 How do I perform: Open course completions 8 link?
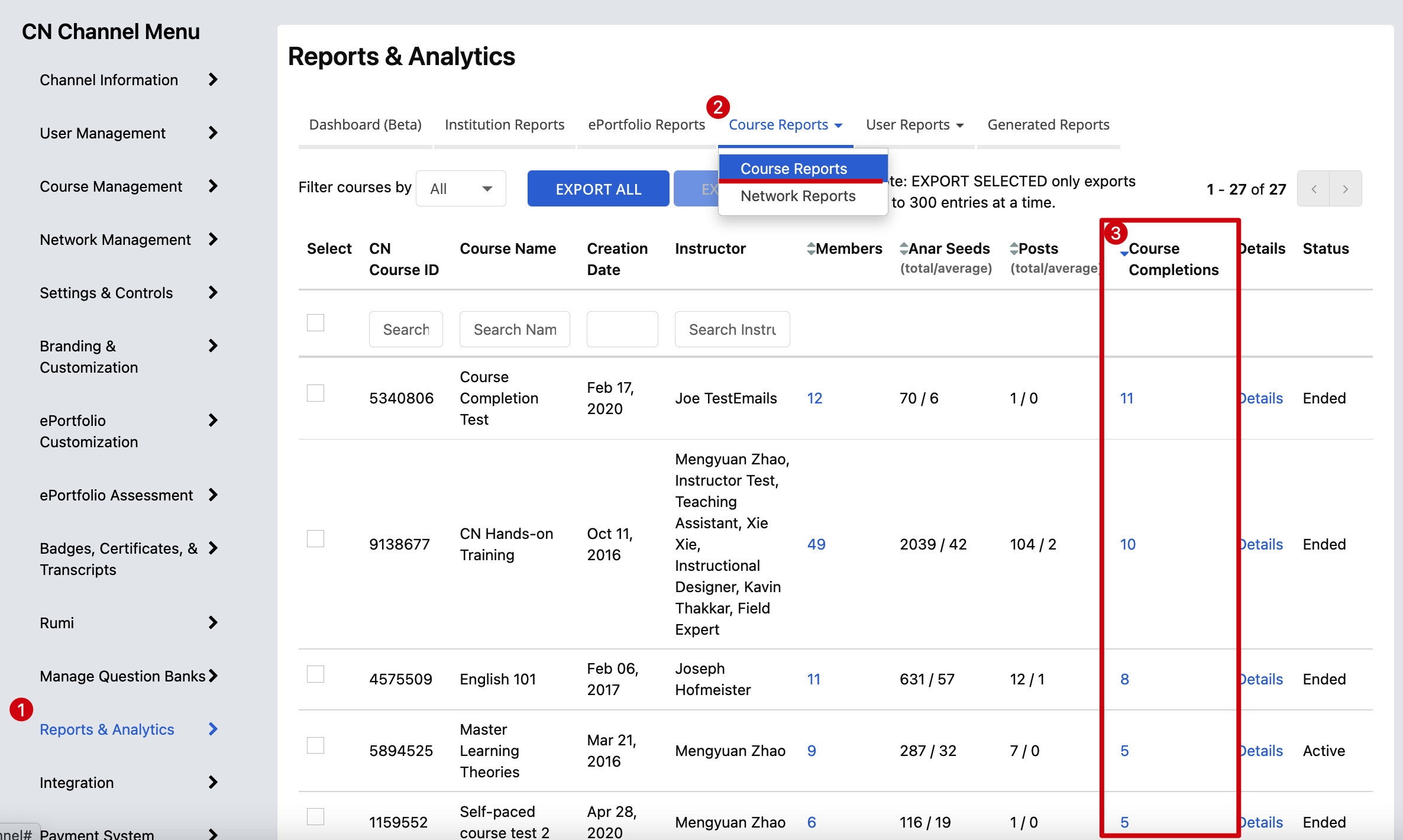[x=1124, y=679]
